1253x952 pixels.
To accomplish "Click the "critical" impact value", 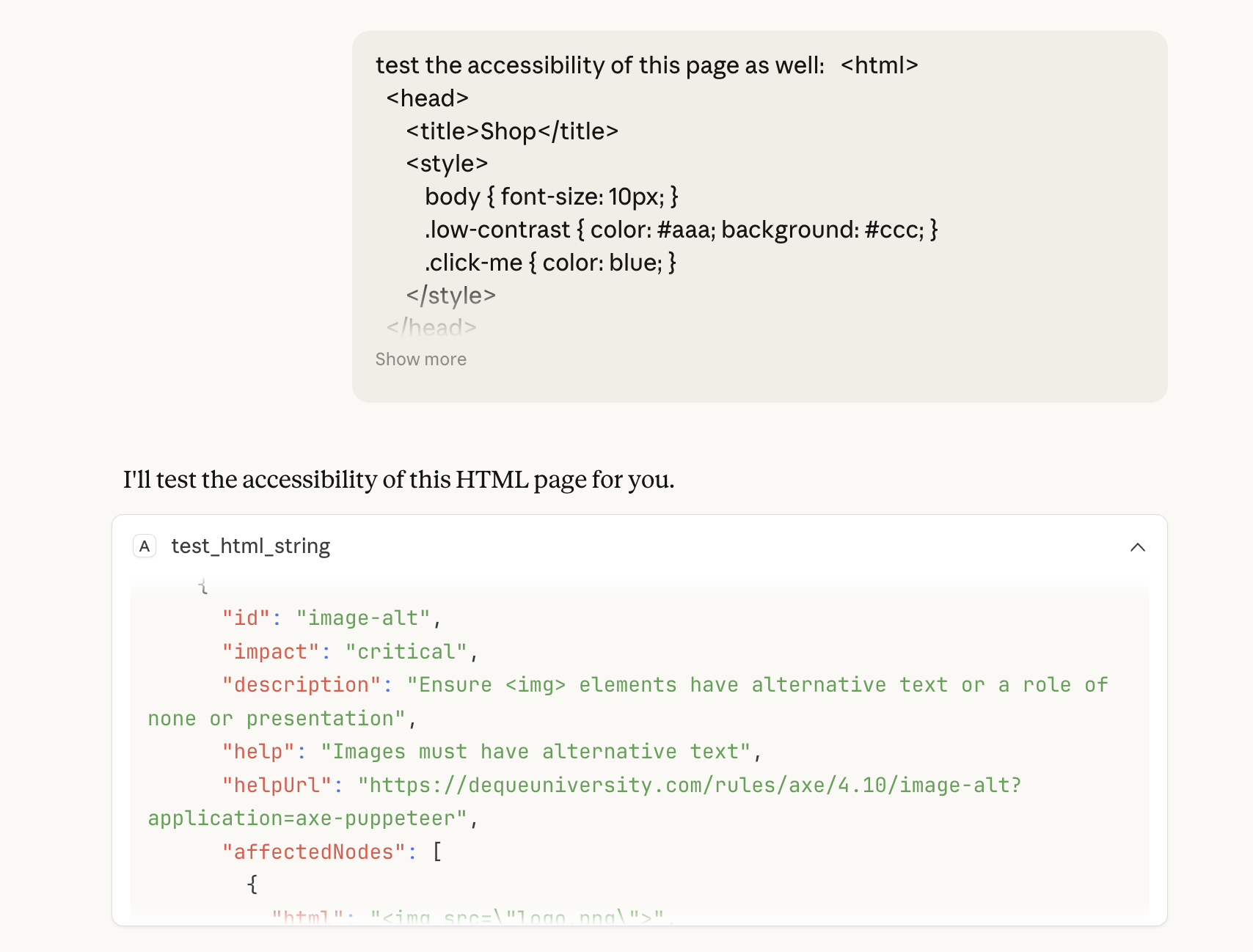I will (406, 651).
